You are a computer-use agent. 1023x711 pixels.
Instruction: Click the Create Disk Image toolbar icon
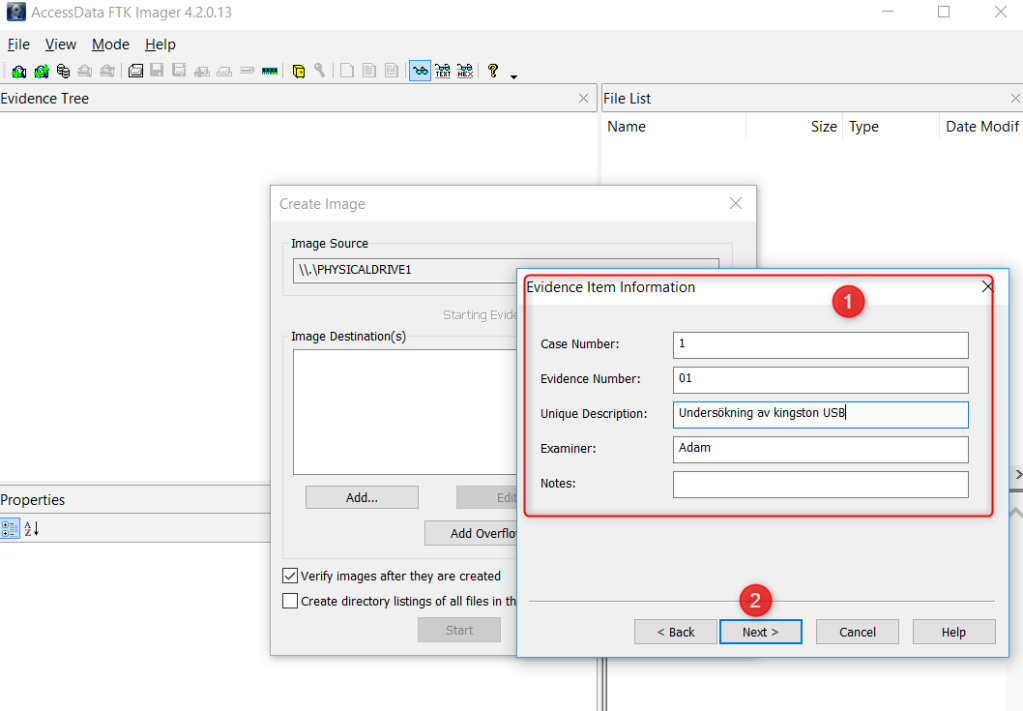136,71
